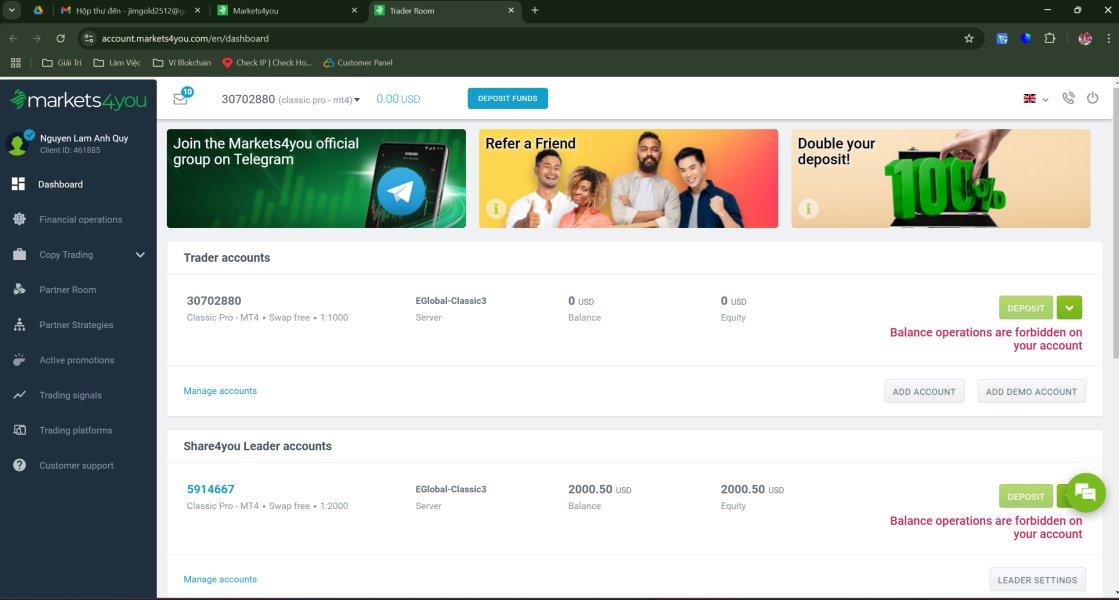Image resolution: width=1119 pixels, height=600 pixels.
Task: Click the Trading platforms icon
Action: click(19, 430)
